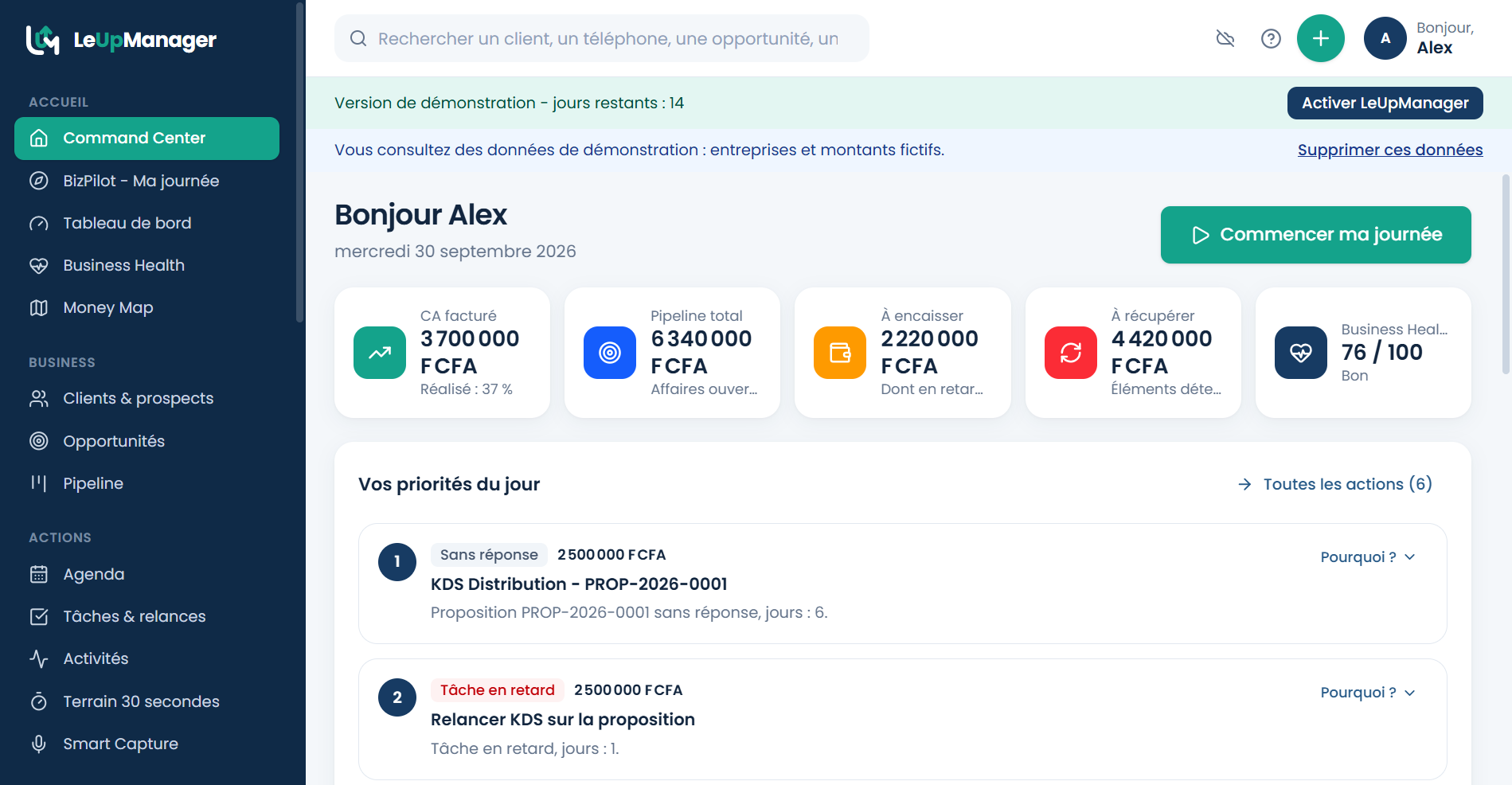The width and height of the screenshot is (1512, 785).
Task: Click the LeUpManager logo icon
Action: click(x=43, y=40)
